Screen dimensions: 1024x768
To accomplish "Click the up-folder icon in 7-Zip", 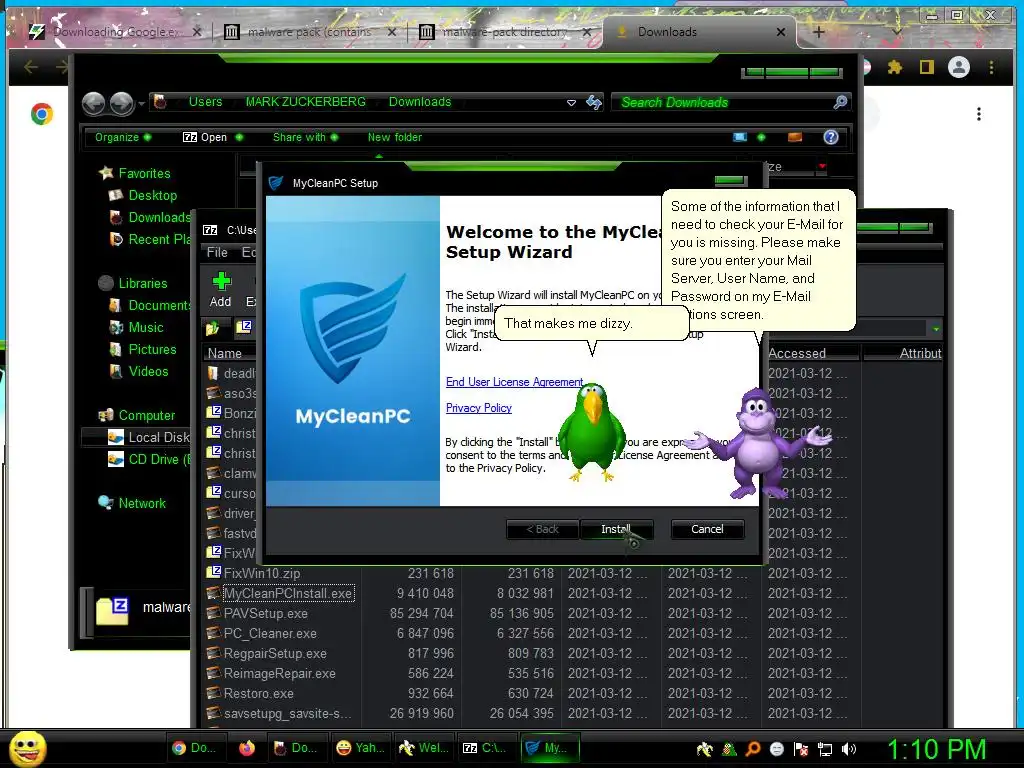I will (x=213, y=328).
